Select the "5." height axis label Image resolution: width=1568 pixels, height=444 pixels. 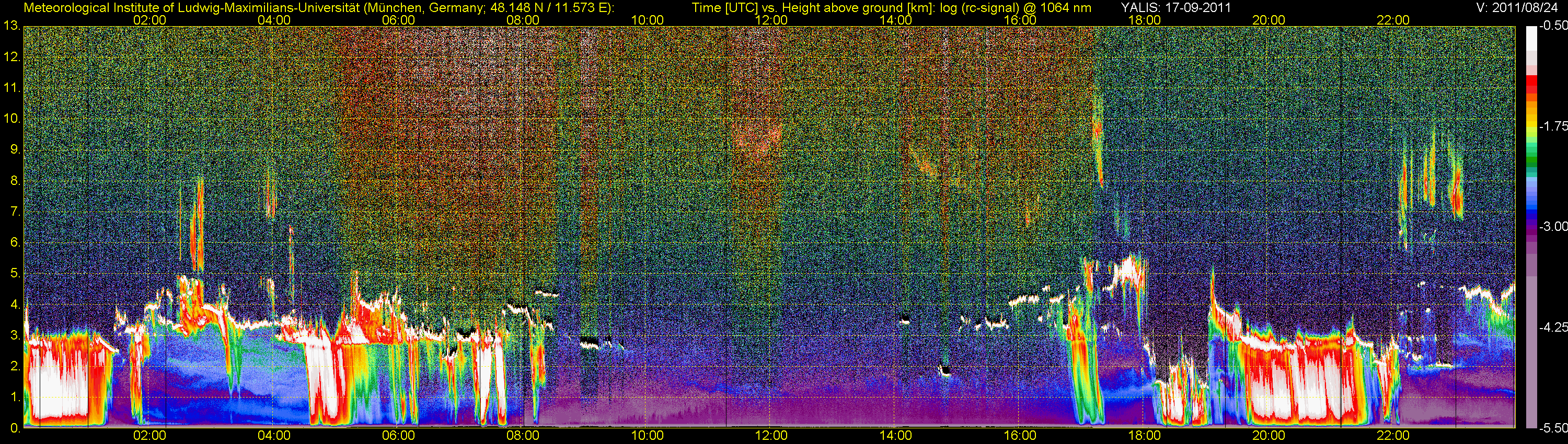(15, 273)
